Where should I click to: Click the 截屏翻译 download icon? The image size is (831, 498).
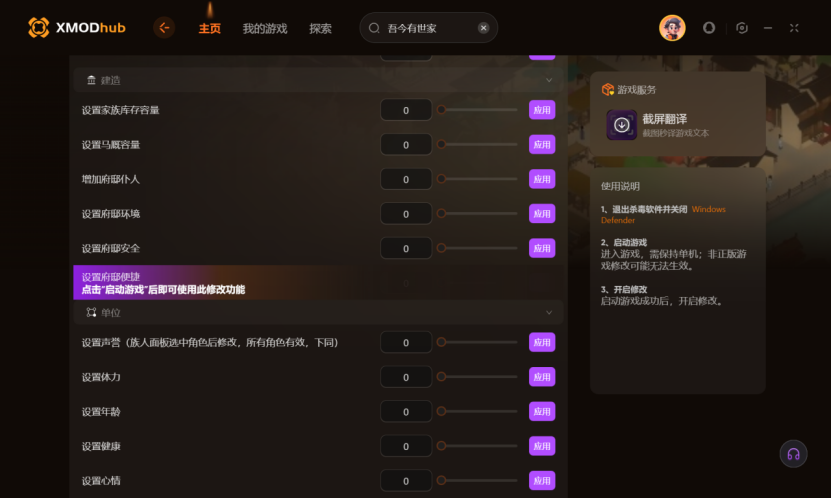tap(622, 125)
